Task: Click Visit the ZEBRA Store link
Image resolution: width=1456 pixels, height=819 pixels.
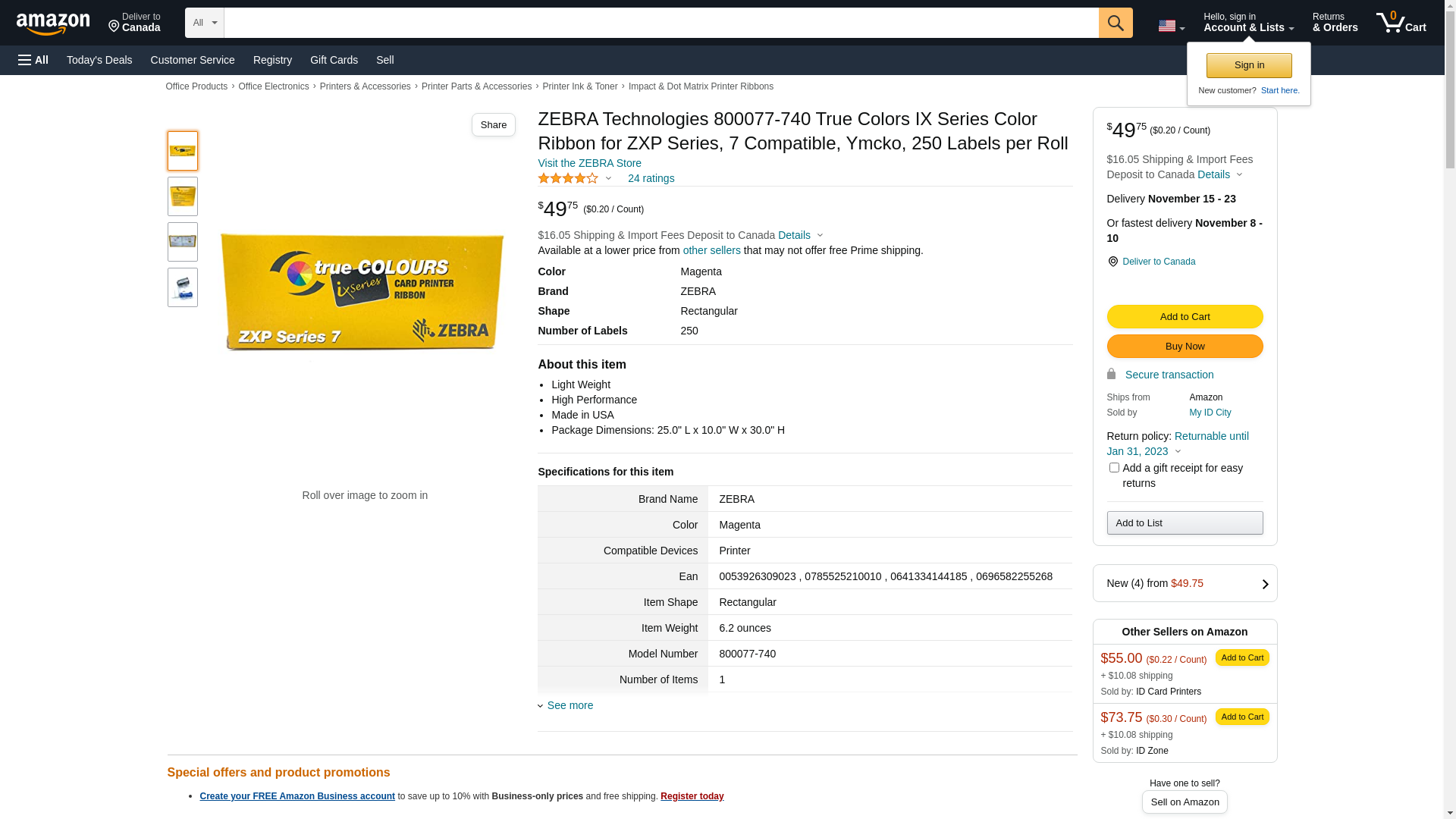Action: click(589, 163)
